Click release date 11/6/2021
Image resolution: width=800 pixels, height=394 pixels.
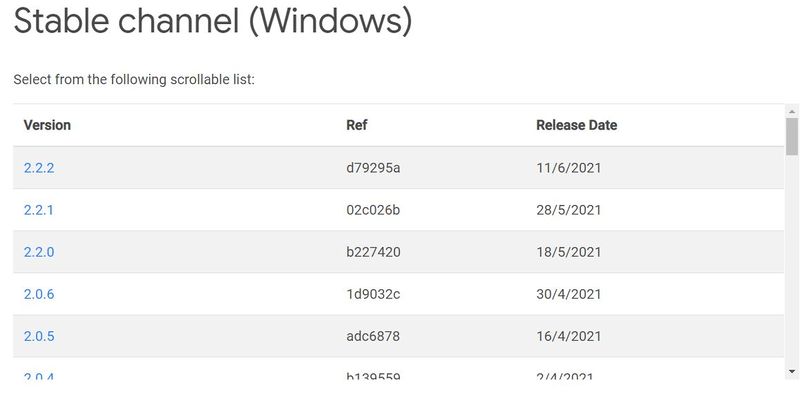[x=569, y=168]
